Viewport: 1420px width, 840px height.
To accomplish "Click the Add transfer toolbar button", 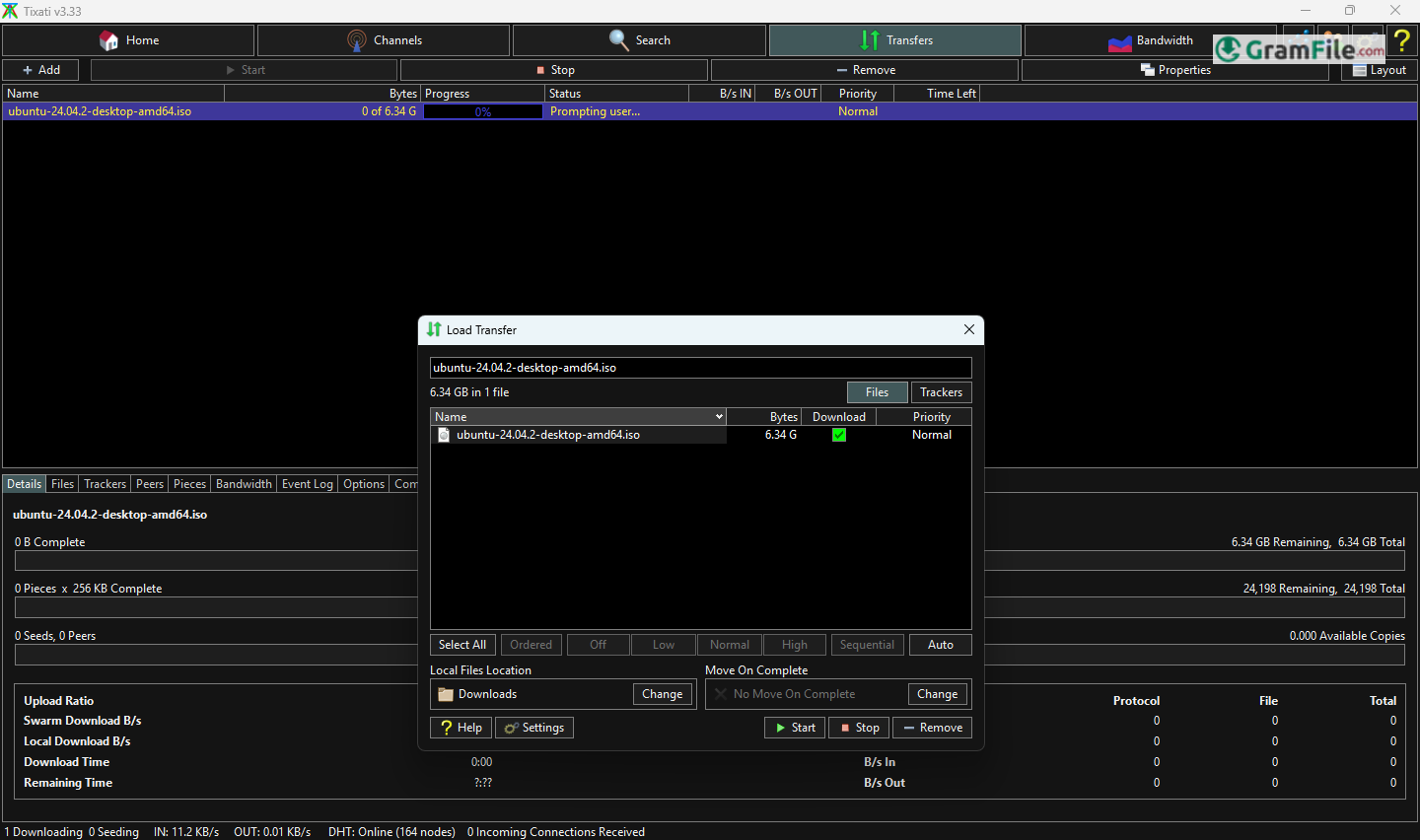I will point(42,70).
